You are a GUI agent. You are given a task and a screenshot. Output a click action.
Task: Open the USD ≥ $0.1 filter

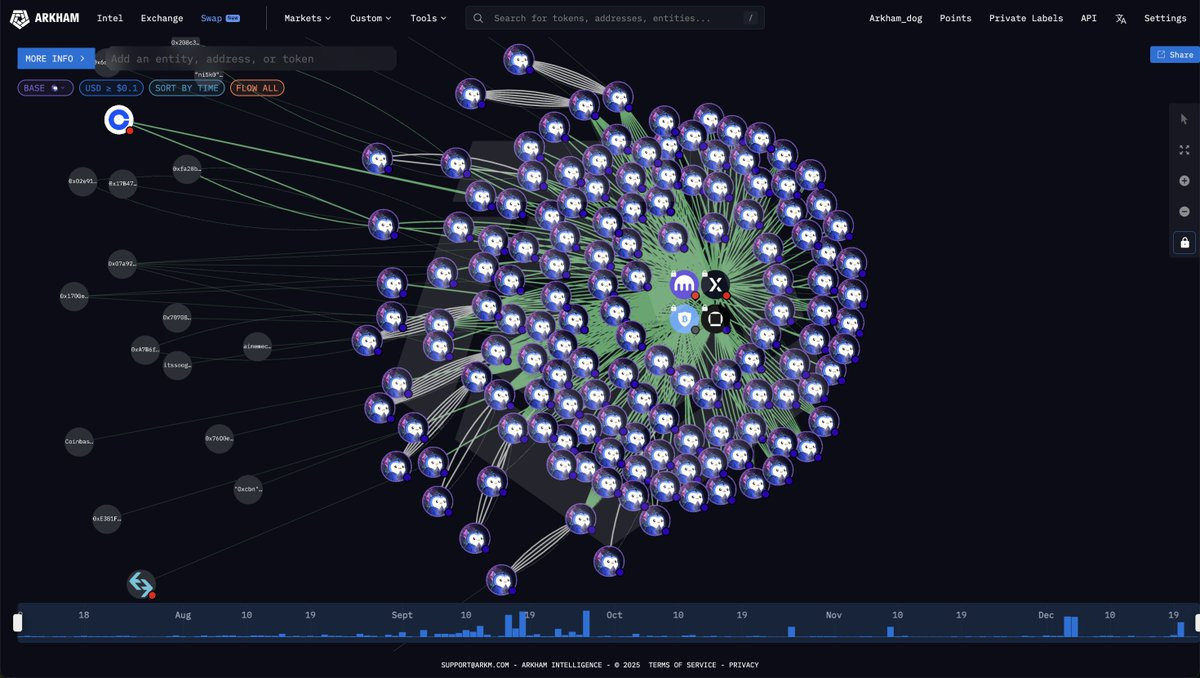[111, 88]
